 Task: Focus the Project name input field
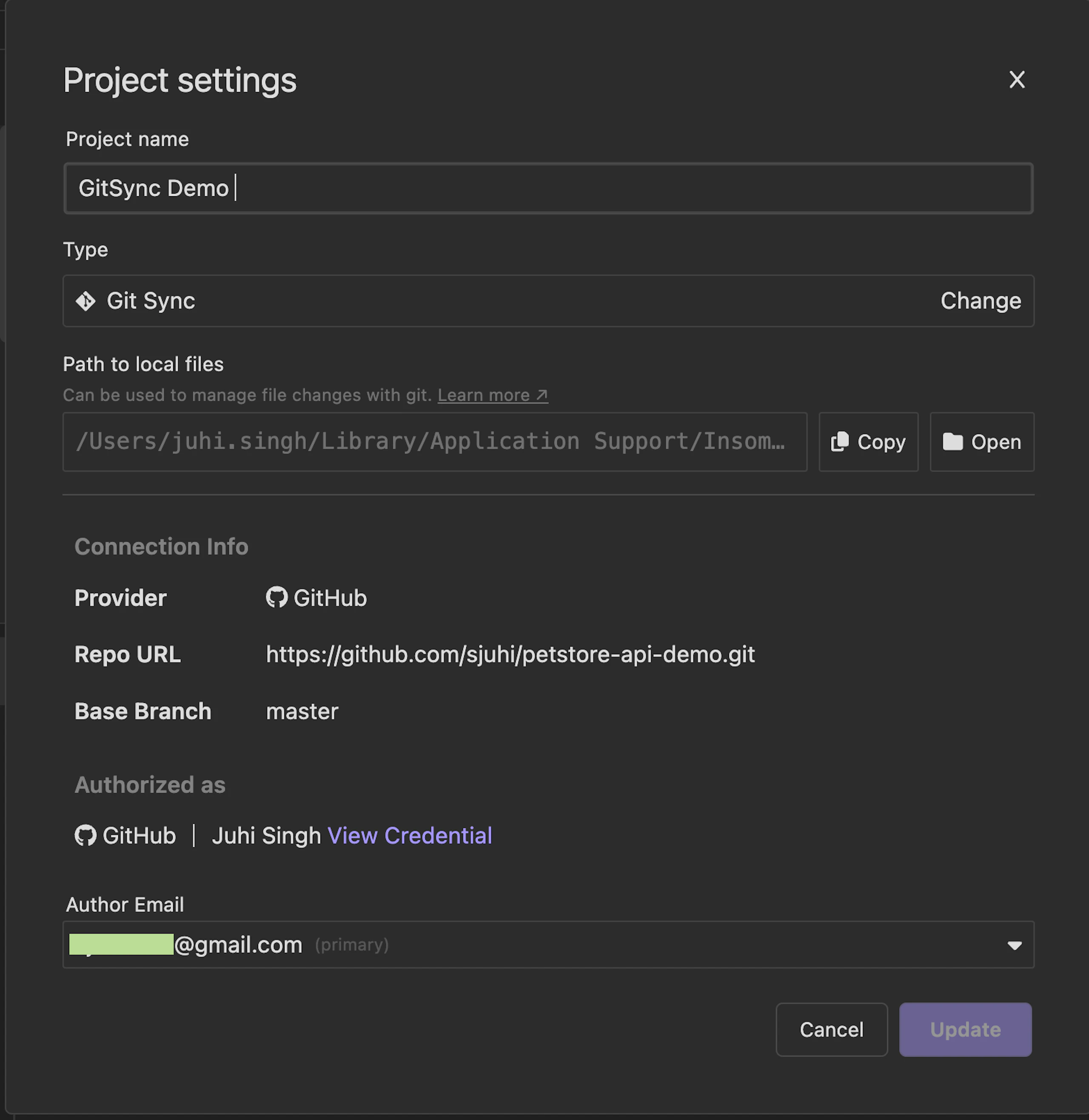coord(548,188)
